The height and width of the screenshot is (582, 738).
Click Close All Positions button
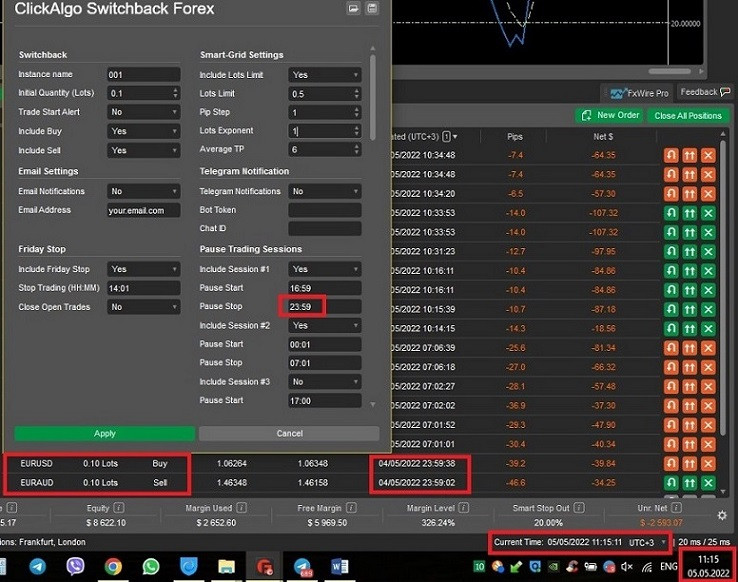click(x=688, y=116)
